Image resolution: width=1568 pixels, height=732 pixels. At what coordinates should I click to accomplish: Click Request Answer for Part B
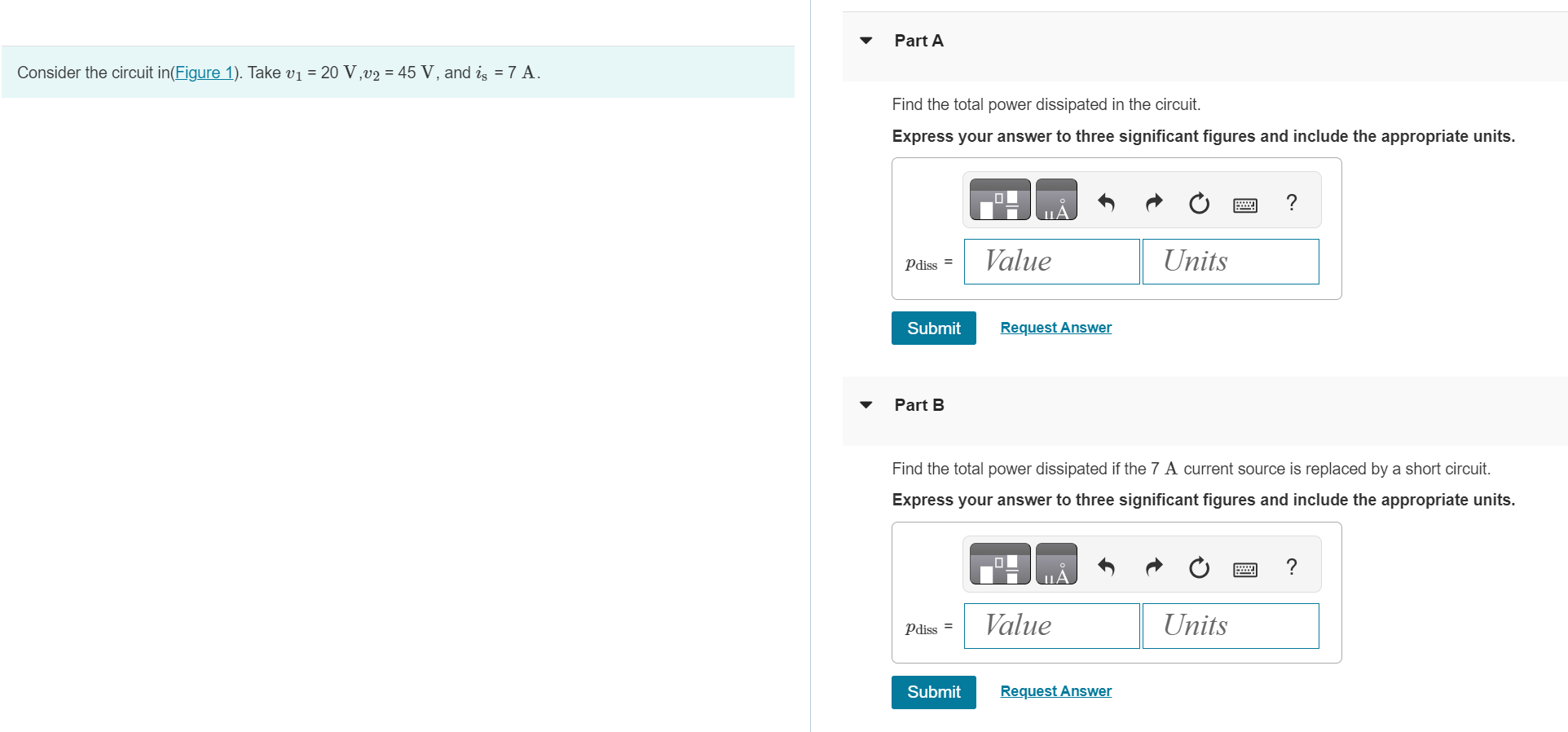click(1055, 690)
